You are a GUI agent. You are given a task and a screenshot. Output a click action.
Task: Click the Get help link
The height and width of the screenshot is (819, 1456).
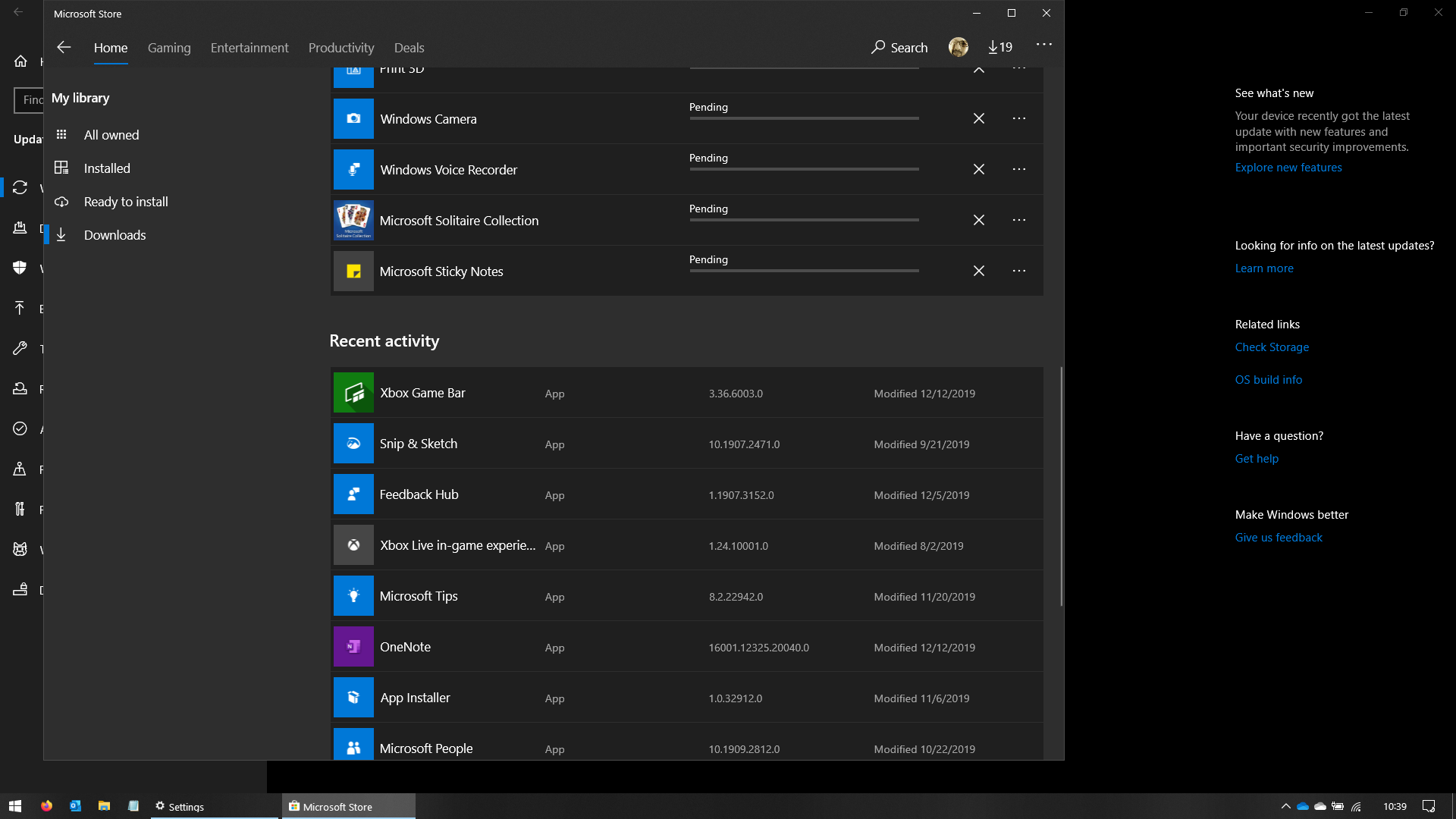[x=1257, y=459]
